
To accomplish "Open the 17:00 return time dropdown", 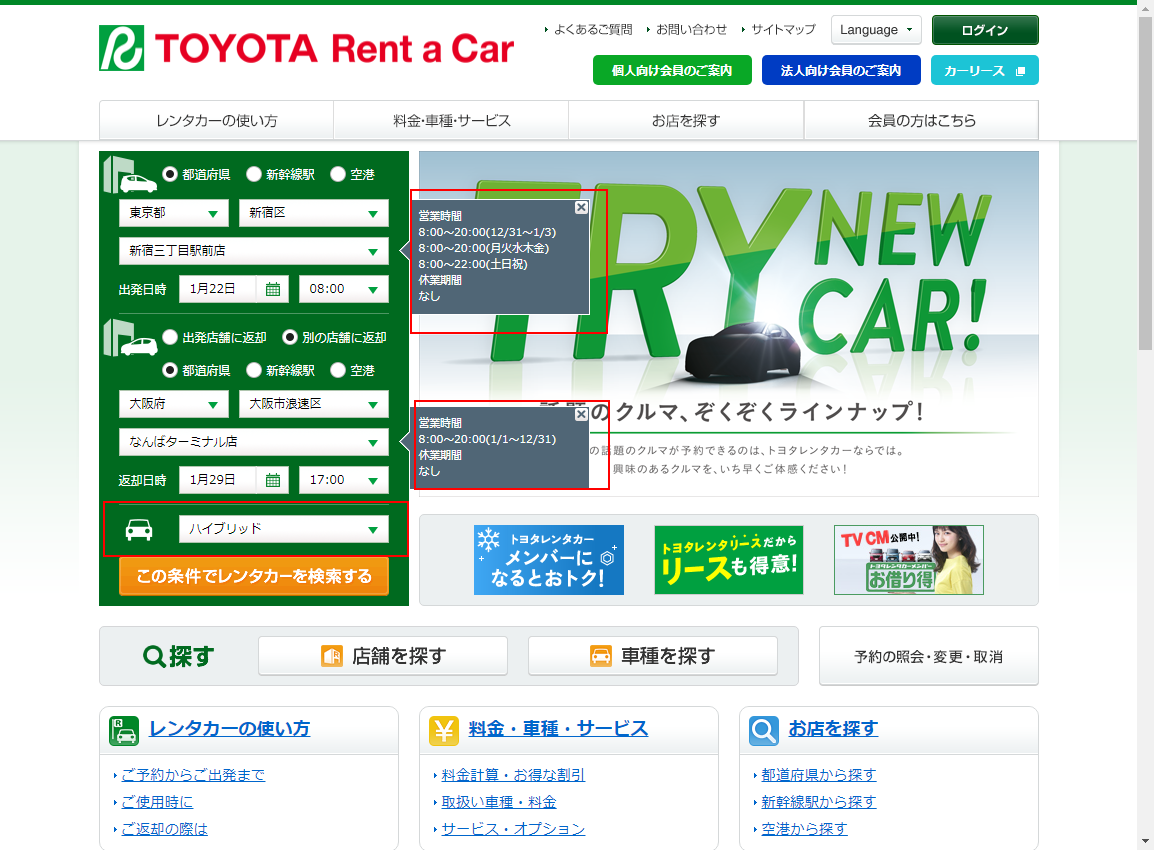I will (x=344, y=481).
